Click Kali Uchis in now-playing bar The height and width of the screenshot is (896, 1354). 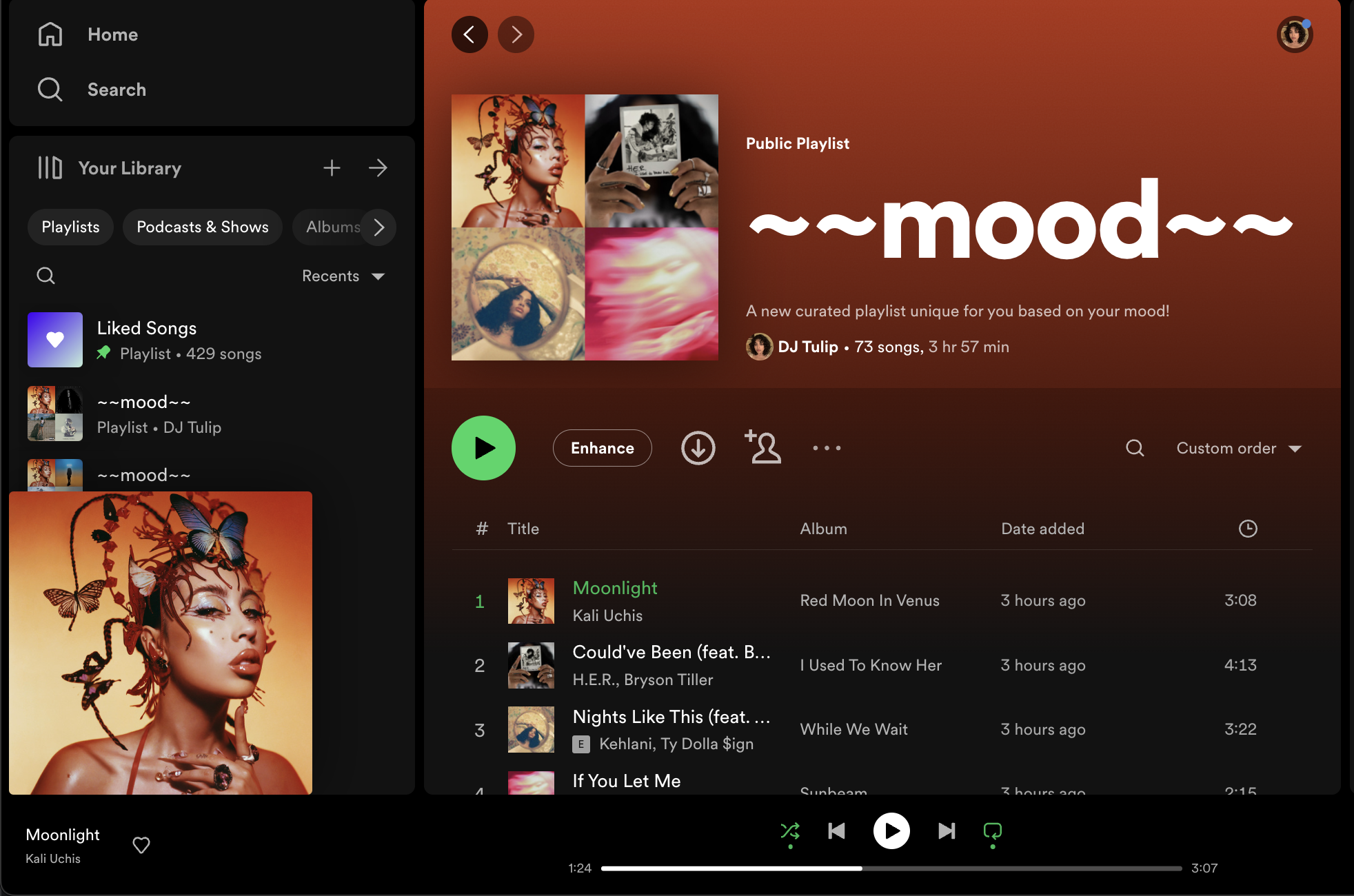[53, 859]
